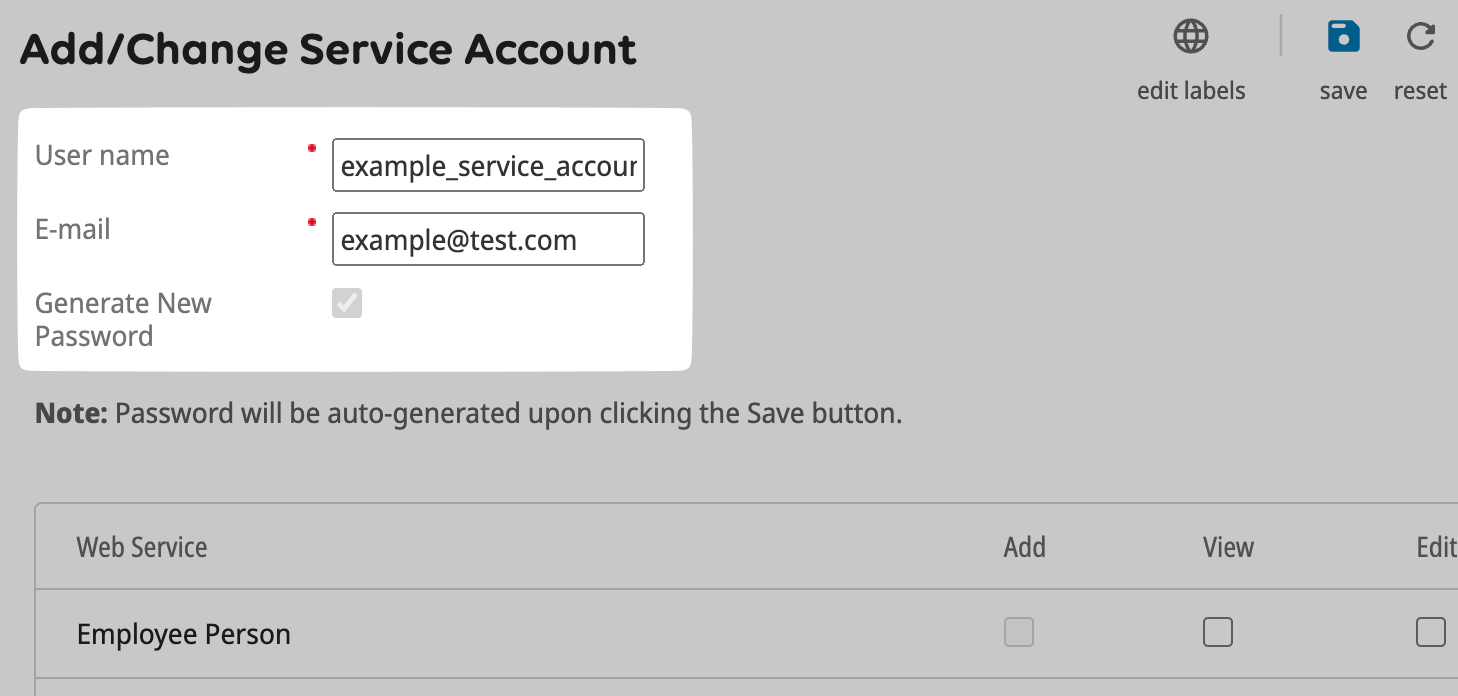Click the 'Generate New Password' label text

[123, 319]
